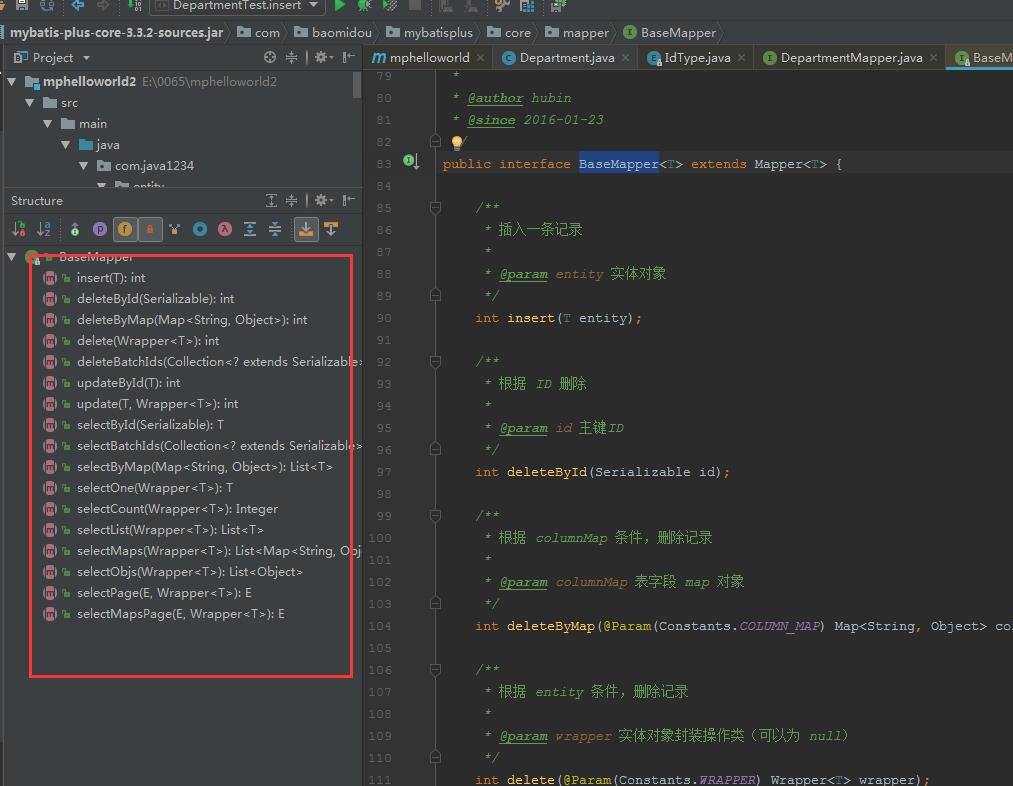The width and height of the screenshot is (1013, 786).
Task: Click the @author javadoc tag
Action: pyautogui.click(x=495, y=98)
